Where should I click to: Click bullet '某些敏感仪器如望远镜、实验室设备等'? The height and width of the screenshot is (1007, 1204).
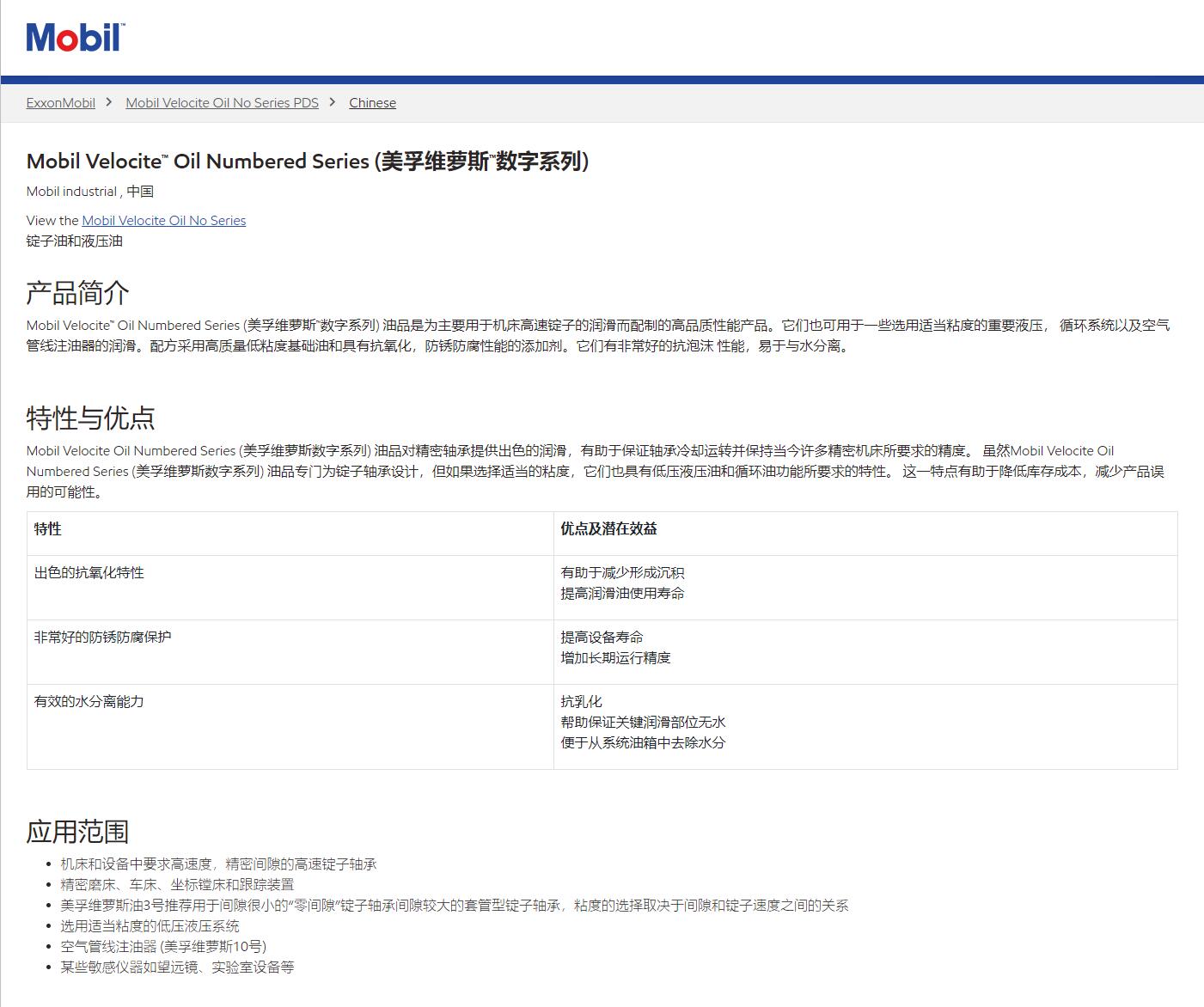click(178, 967)
